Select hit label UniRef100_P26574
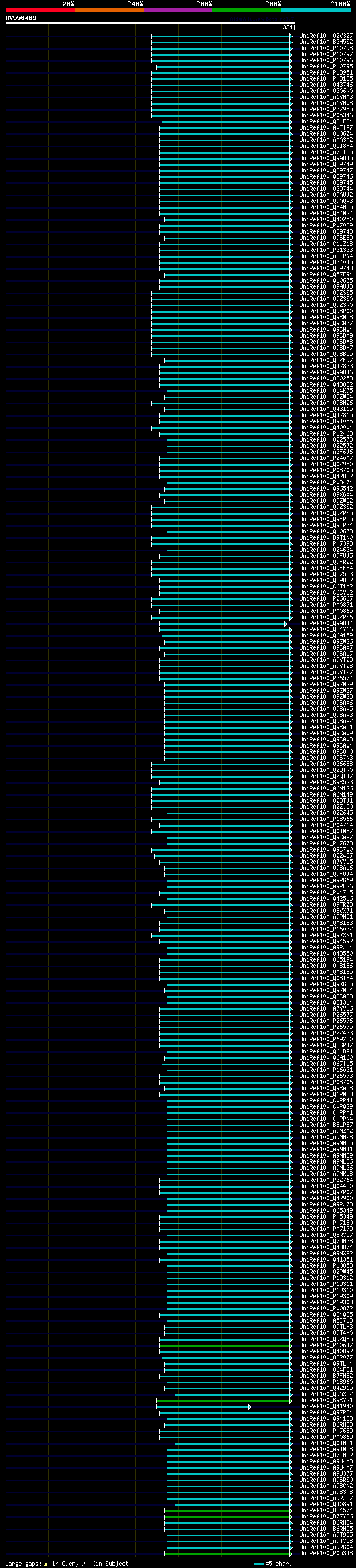 (326, 678)
